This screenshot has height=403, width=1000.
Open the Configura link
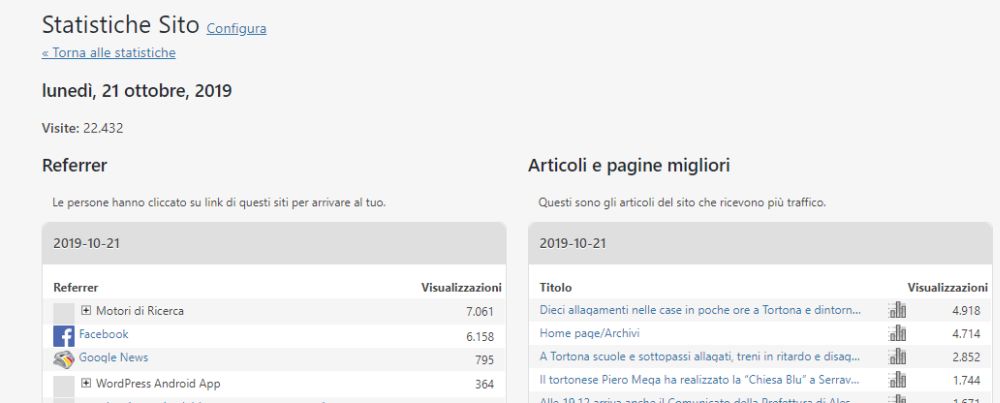(236, 28)
